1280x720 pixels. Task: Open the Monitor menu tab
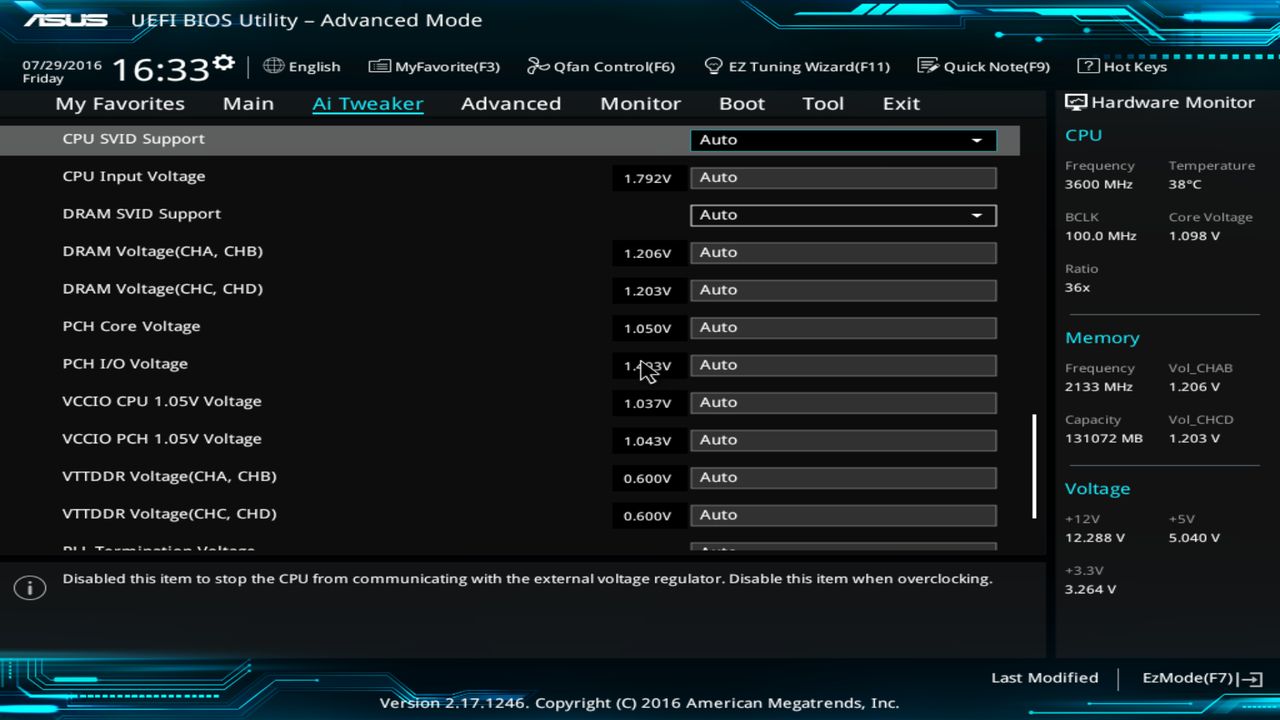pyautogui.click(x=640, y=103)
